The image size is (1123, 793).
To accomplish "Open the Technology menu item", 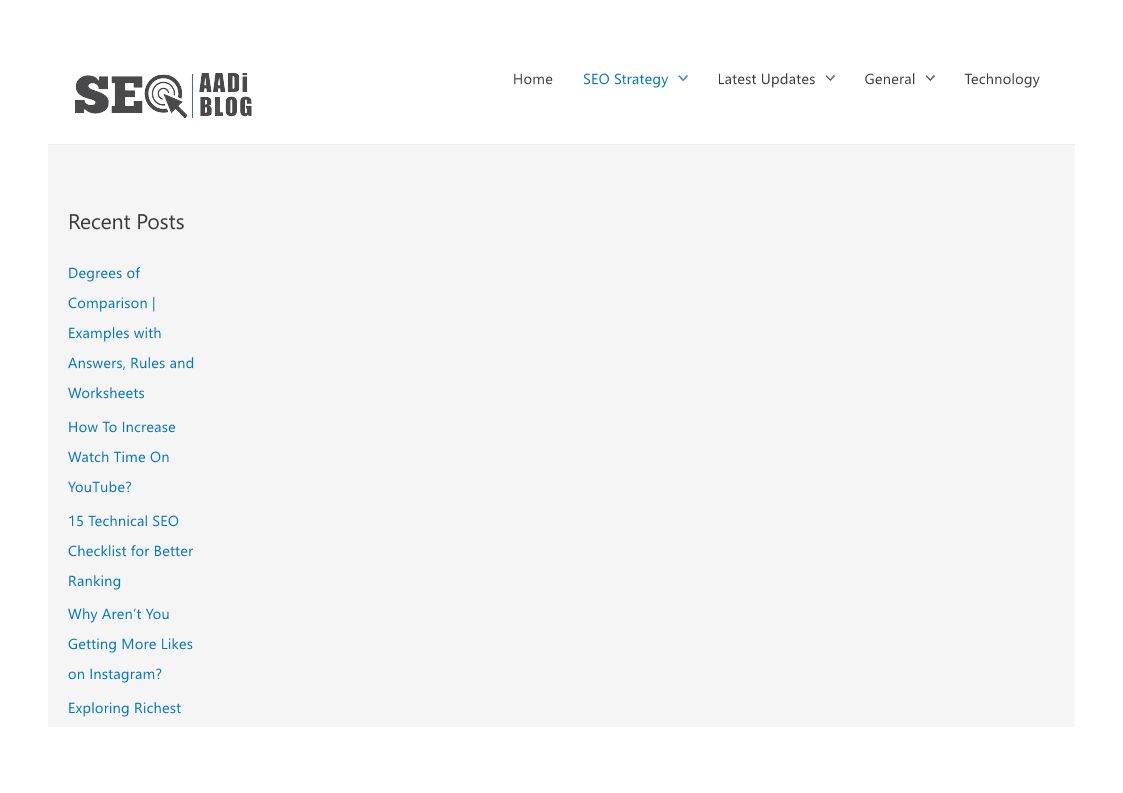I will pos(1001,79).
